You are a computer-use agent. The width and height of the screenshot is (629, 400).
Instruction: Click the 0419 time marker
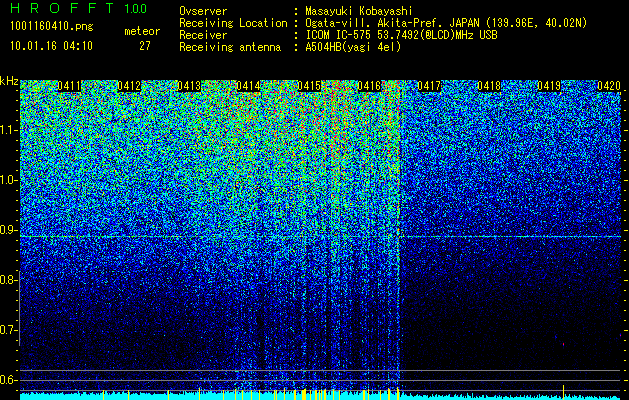[549, 86]
